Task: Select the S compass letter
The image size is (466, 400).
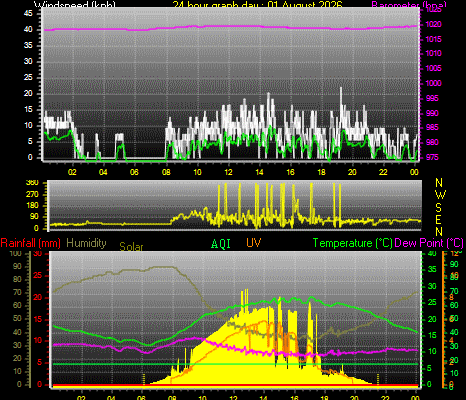Action: pyautogui.click(x=439, y=208)
